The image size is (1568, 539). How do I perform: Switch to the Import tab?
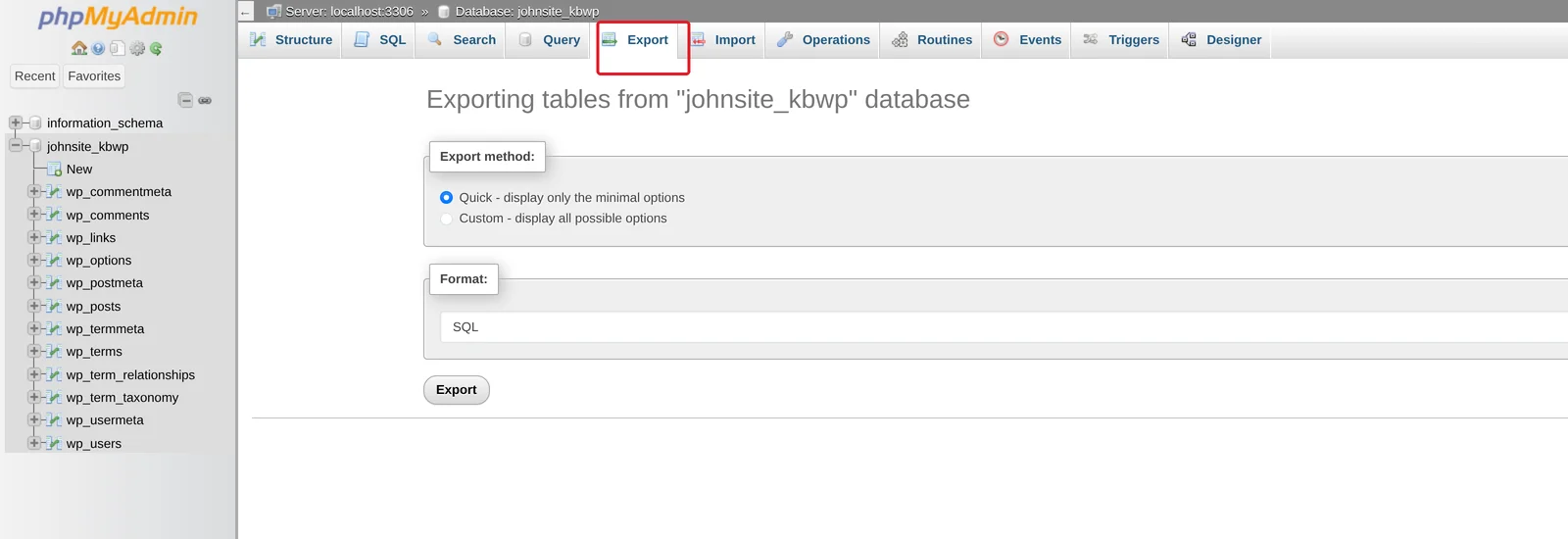(723, 40)
